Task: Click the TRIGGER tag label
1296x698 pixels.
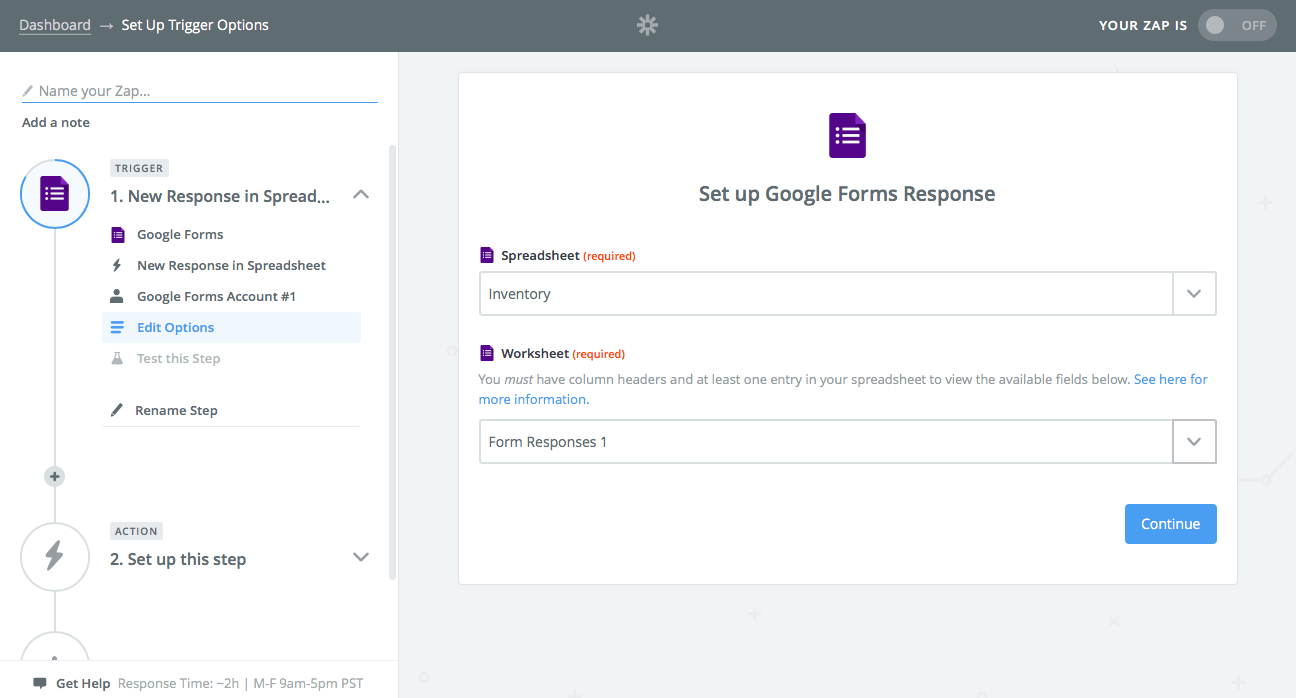Action: 139,168
